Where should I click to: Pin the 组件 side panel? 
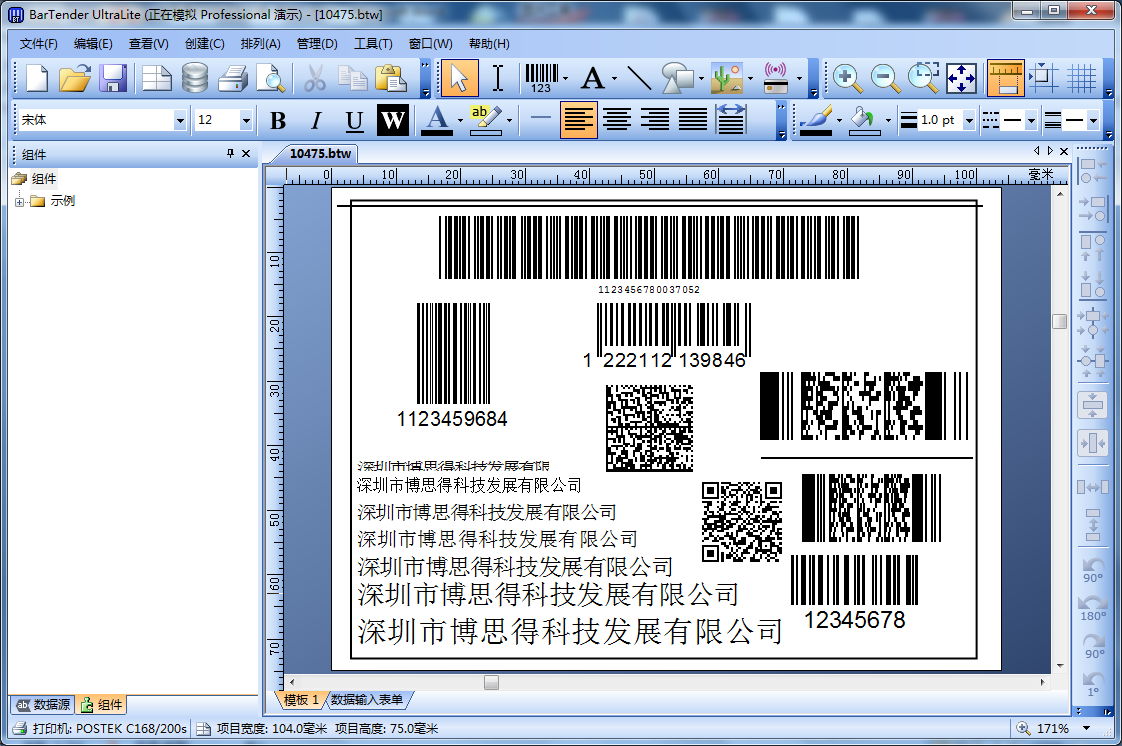(x=230, y=153)
